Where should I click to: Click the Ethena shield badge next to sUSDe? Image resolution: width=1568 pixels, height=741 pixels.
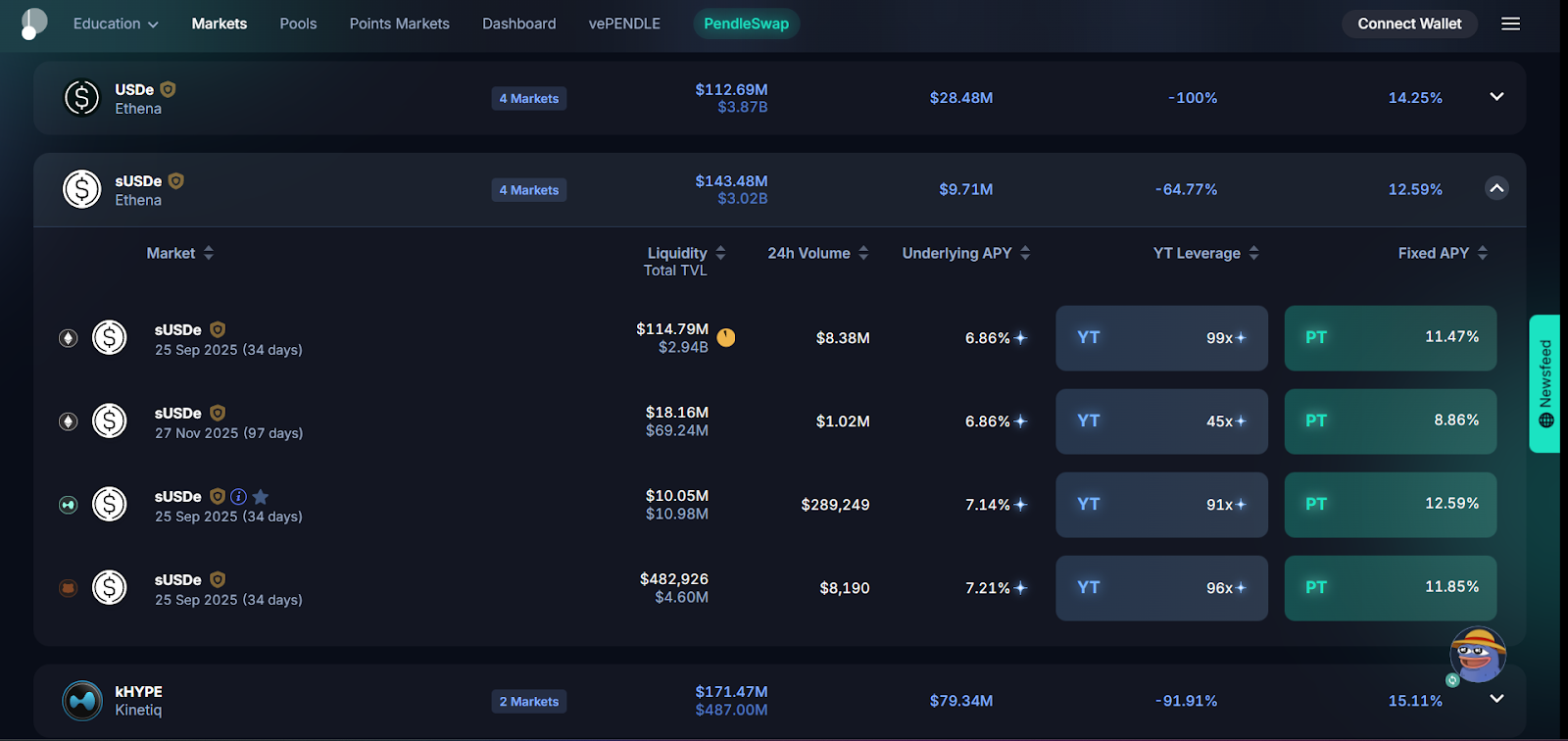coord(176,180)
